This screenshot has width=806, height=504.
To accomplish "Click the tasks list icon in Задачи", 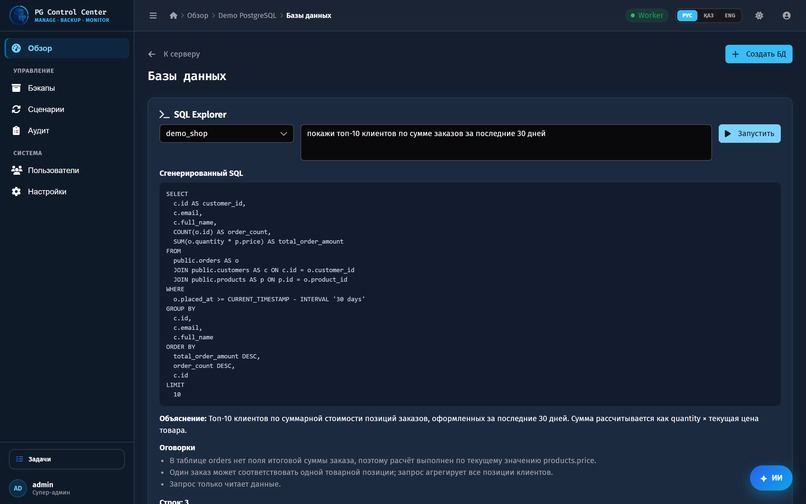I will tap(20, 459).
